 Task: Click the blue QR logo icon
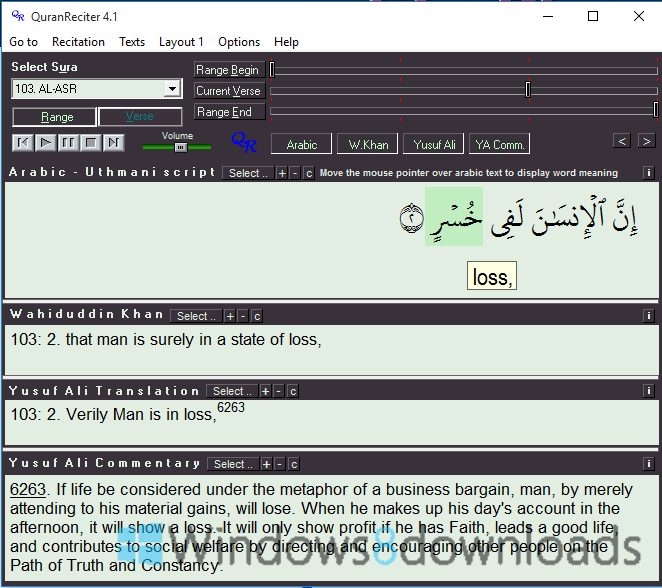(x=244, y=143)
